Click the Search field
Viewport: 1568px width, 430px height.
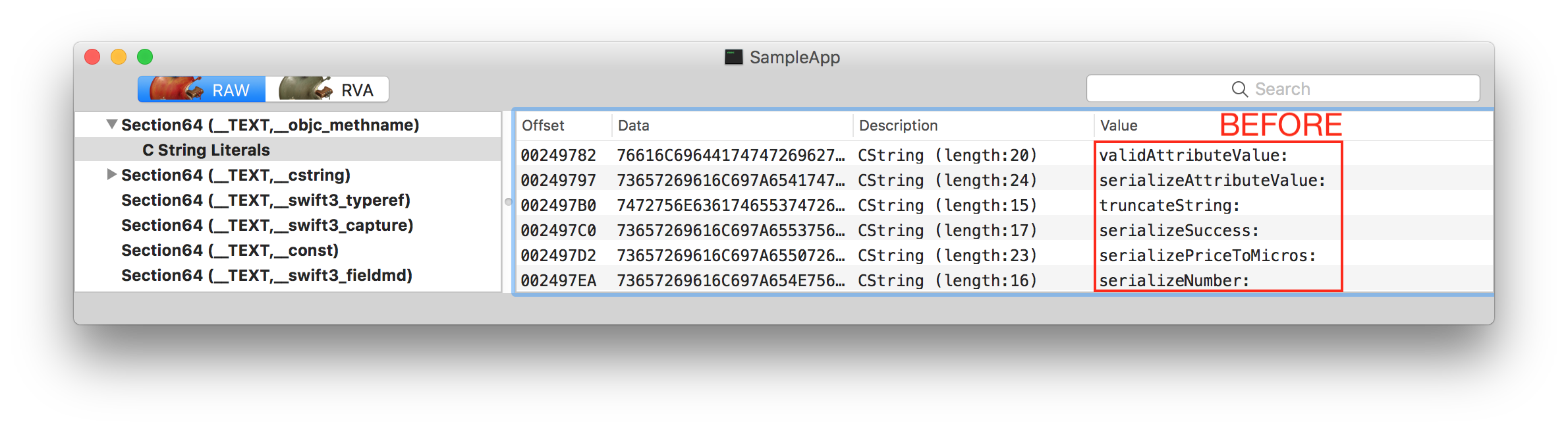(x=1283, y=88)
